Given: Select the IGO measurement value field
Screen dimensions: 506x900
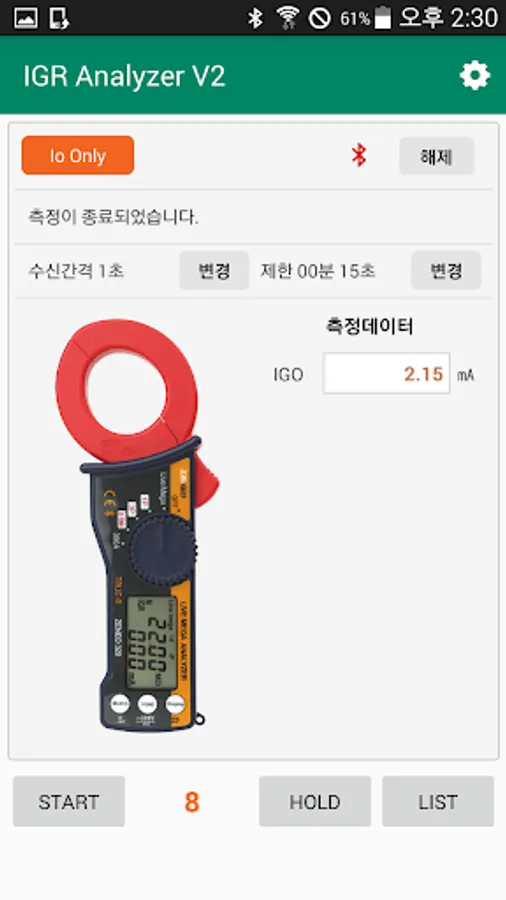Looking at the screenshot, I should [x=386, y=374].
